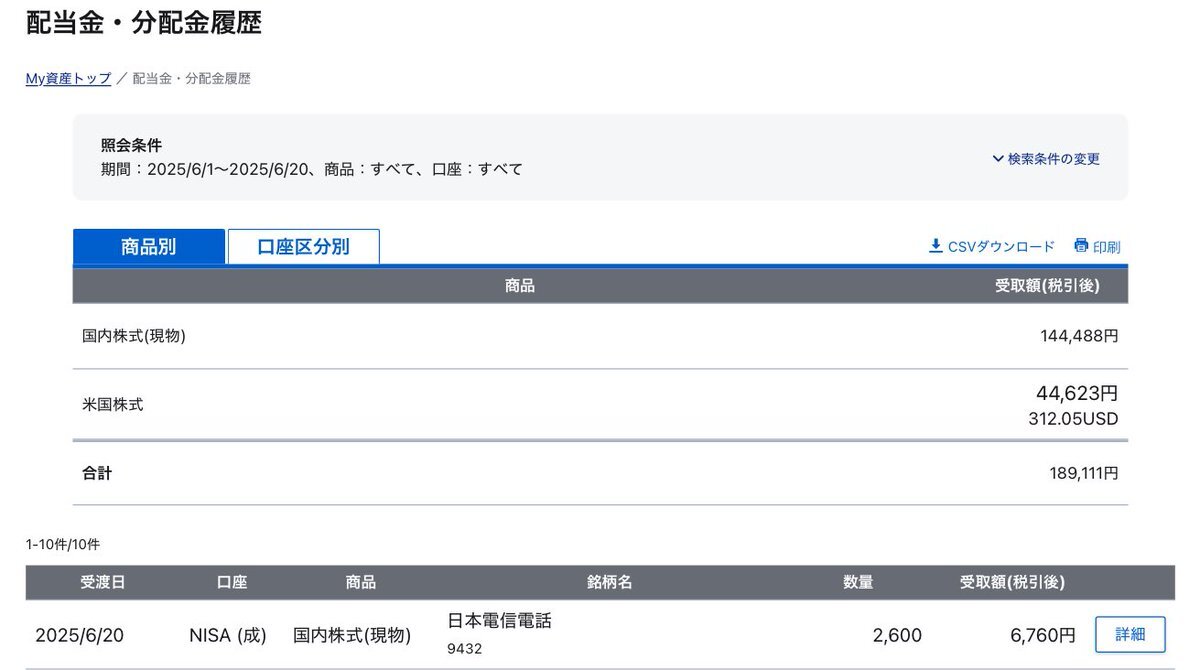Click the 日本電信電話 stock name
Image resolution: width=1200 pixels, height=670 pixels.
[x=499, y=621]
